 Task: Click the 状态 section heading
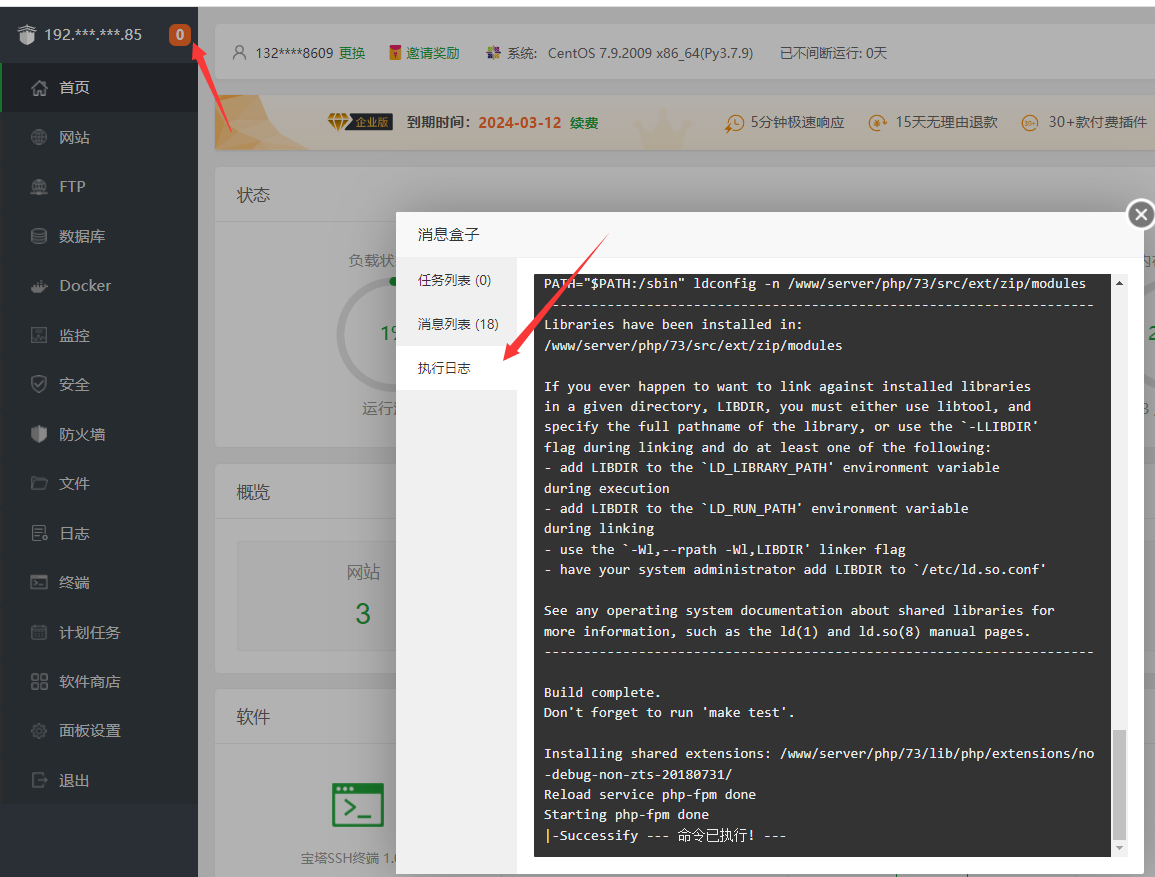253,195
